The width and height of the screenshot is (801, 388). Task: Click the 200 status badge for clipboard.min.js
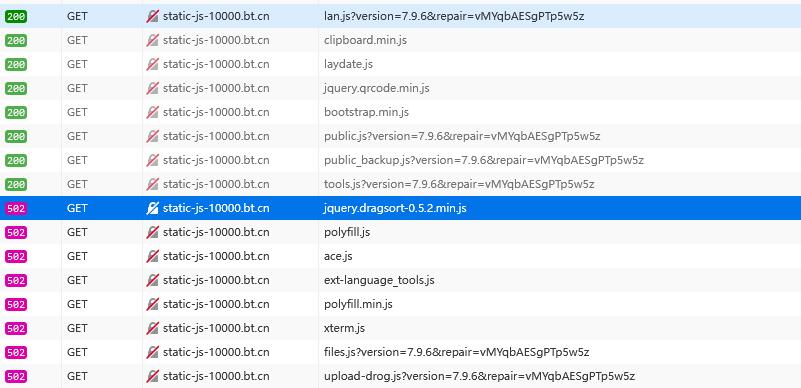(16, 40)
